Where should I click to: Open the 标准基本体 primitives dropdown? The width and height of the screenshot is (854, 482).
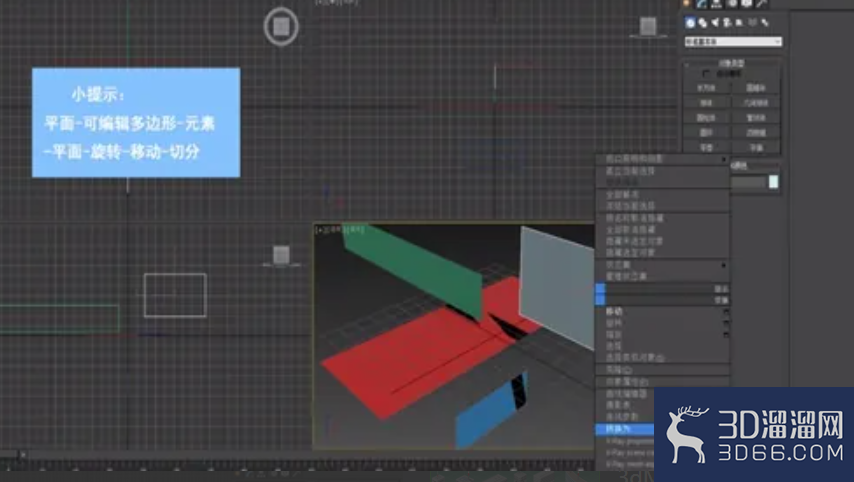[733, 41]
